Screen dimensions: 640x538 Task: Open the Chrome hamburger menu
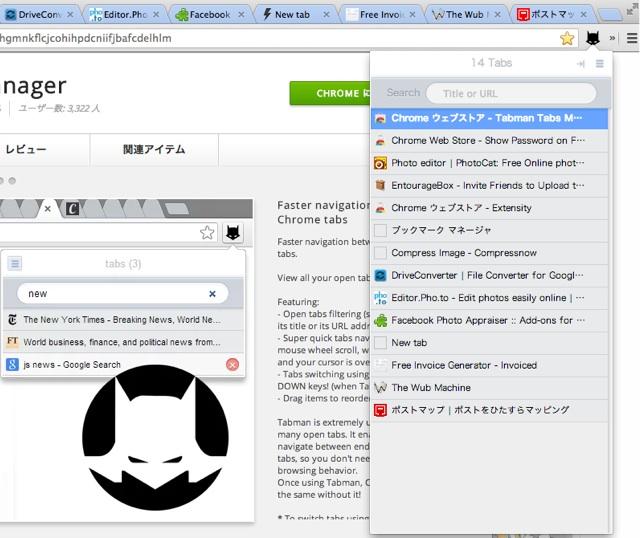coord(632,38)
